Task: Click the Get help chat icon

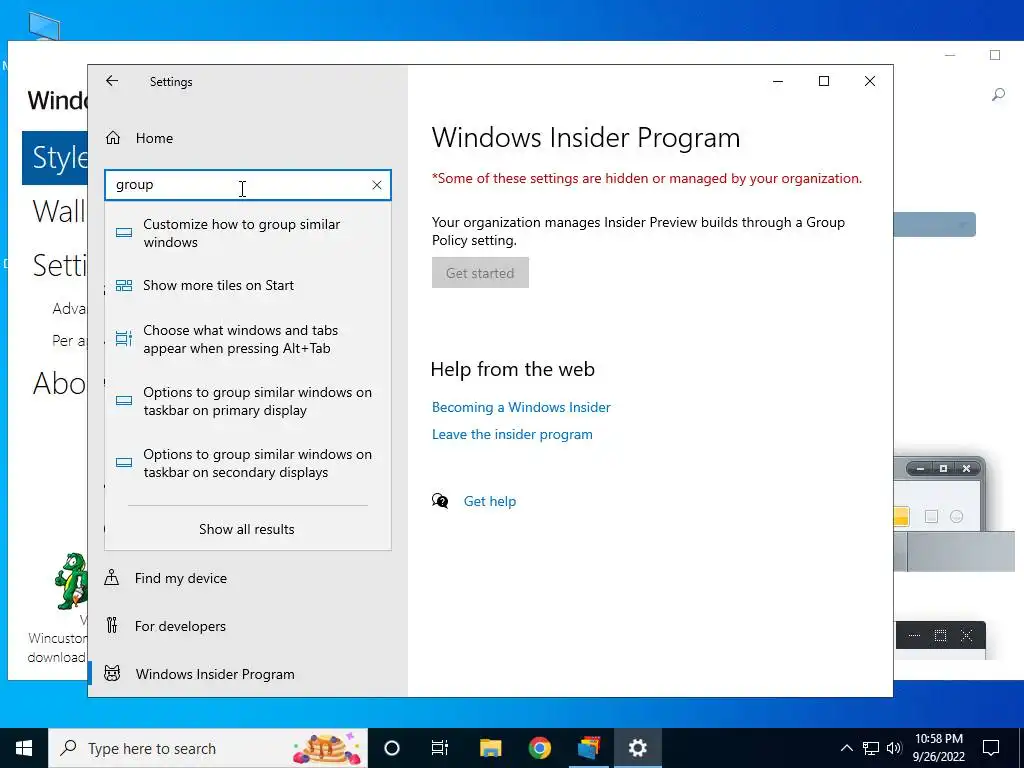Action: pyautogui.click(x=440, y=501)
